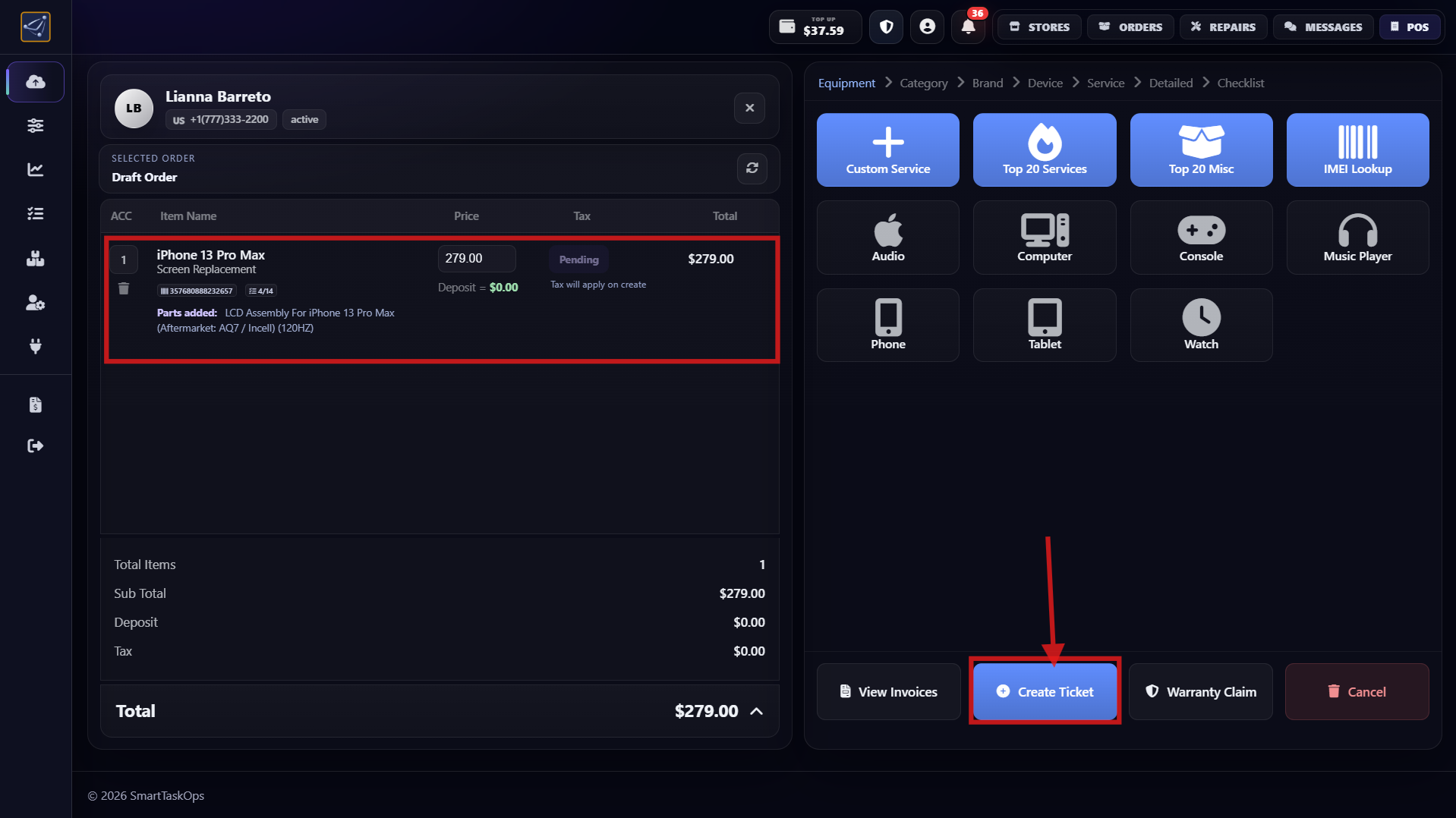This screenshot has width=1456, height=818.
Task: Click the LB customer avatar
Action: pyautogui.click(x=134, y=109)
